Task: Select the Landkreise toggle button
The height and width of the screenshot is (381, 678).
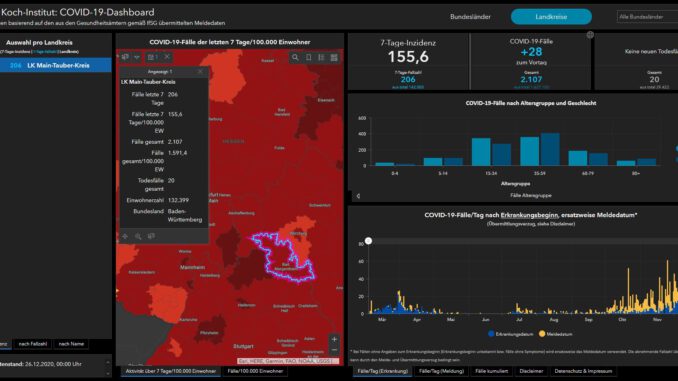Action: pos(551,17)
